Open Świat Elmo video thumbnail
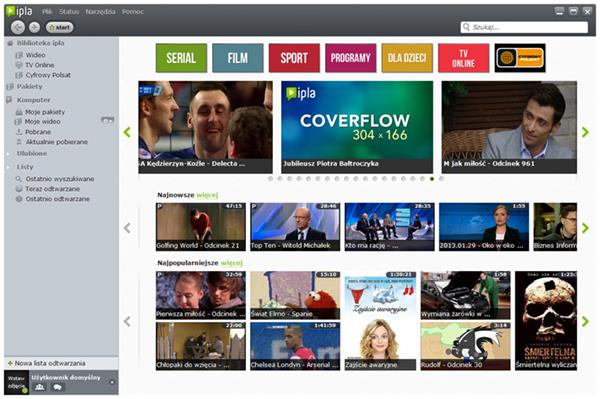The width and height of the screenshot is (600, 399). (x=295, y=295)
